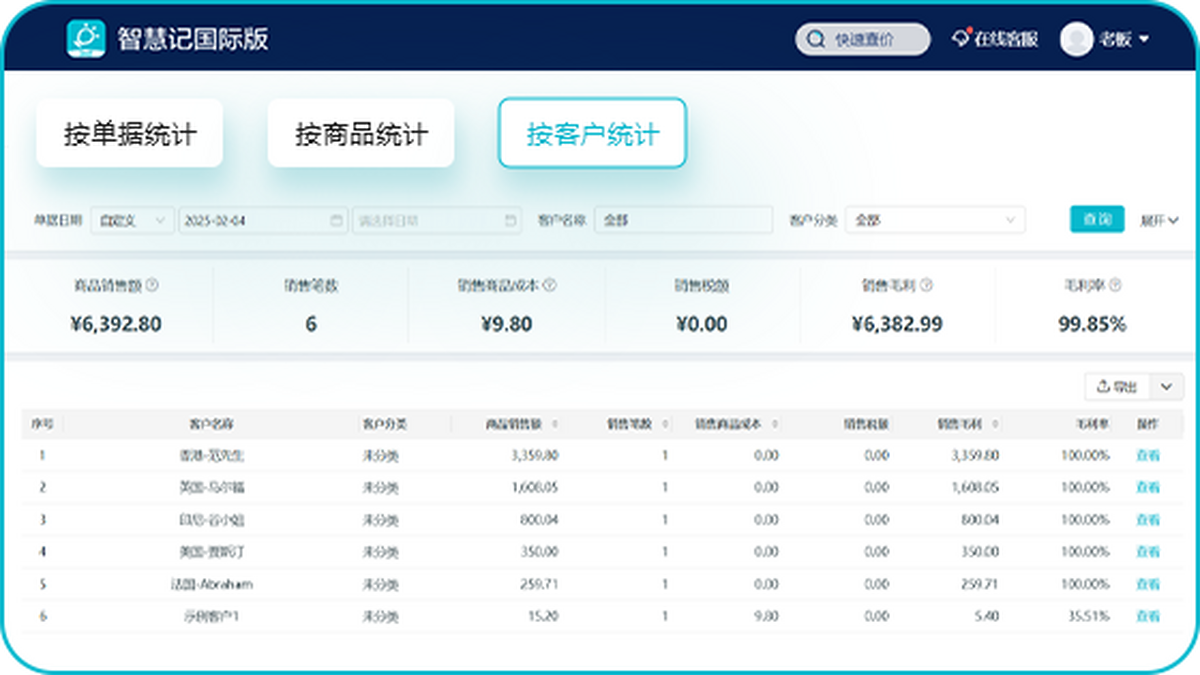
Task: Click the 智慧记 app logo icon
Action: point(85,38)
